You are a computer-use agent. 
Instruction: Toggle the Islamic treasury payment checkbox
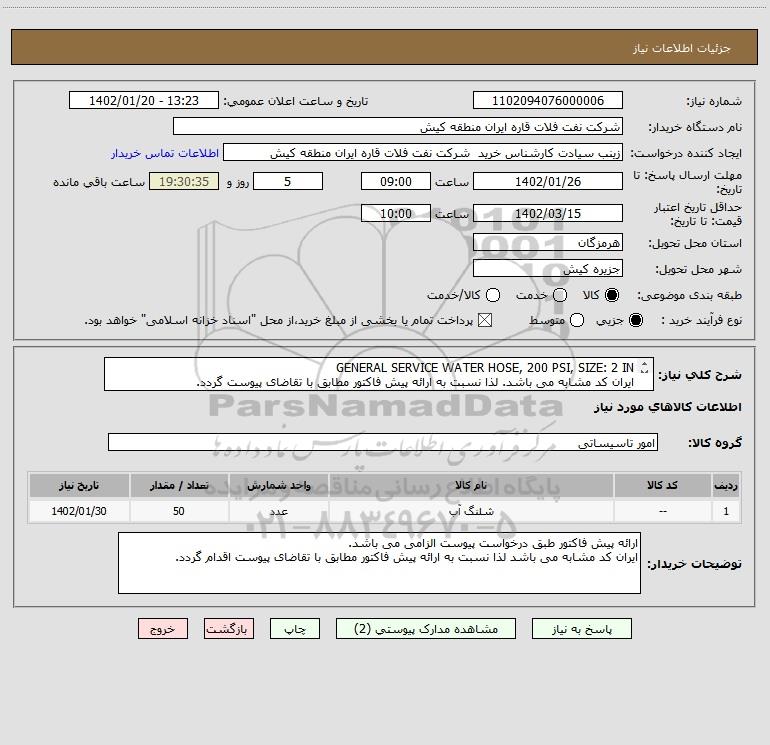(x=485, y=321)
